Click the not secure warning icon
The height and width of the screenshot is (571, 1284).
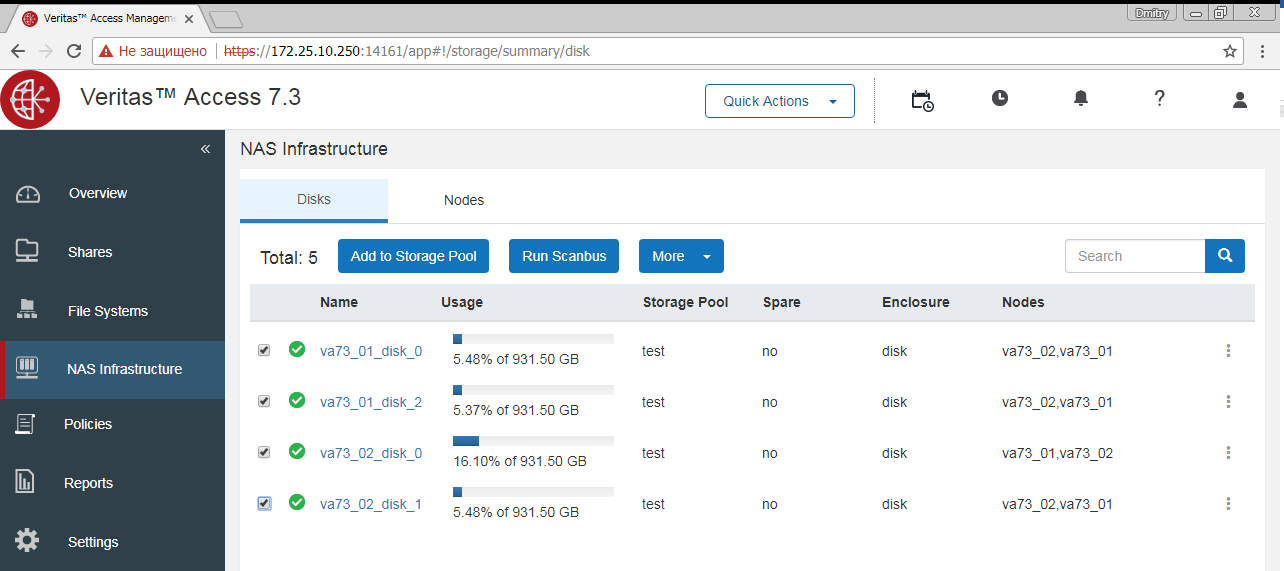pyautogui.click(x=106, y=51)
